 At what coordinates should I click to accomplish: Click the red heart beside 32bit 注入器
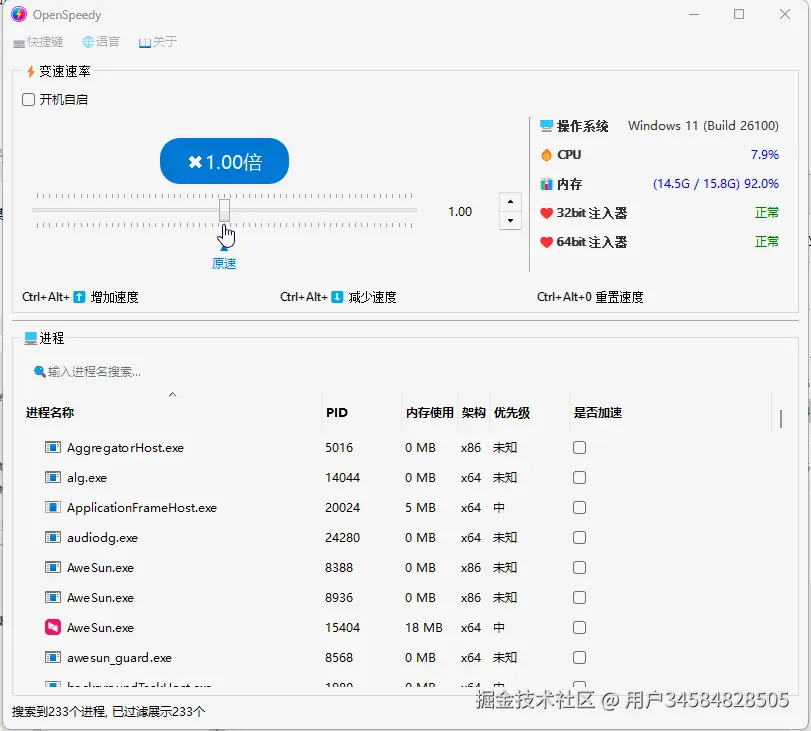pos(546,213)
